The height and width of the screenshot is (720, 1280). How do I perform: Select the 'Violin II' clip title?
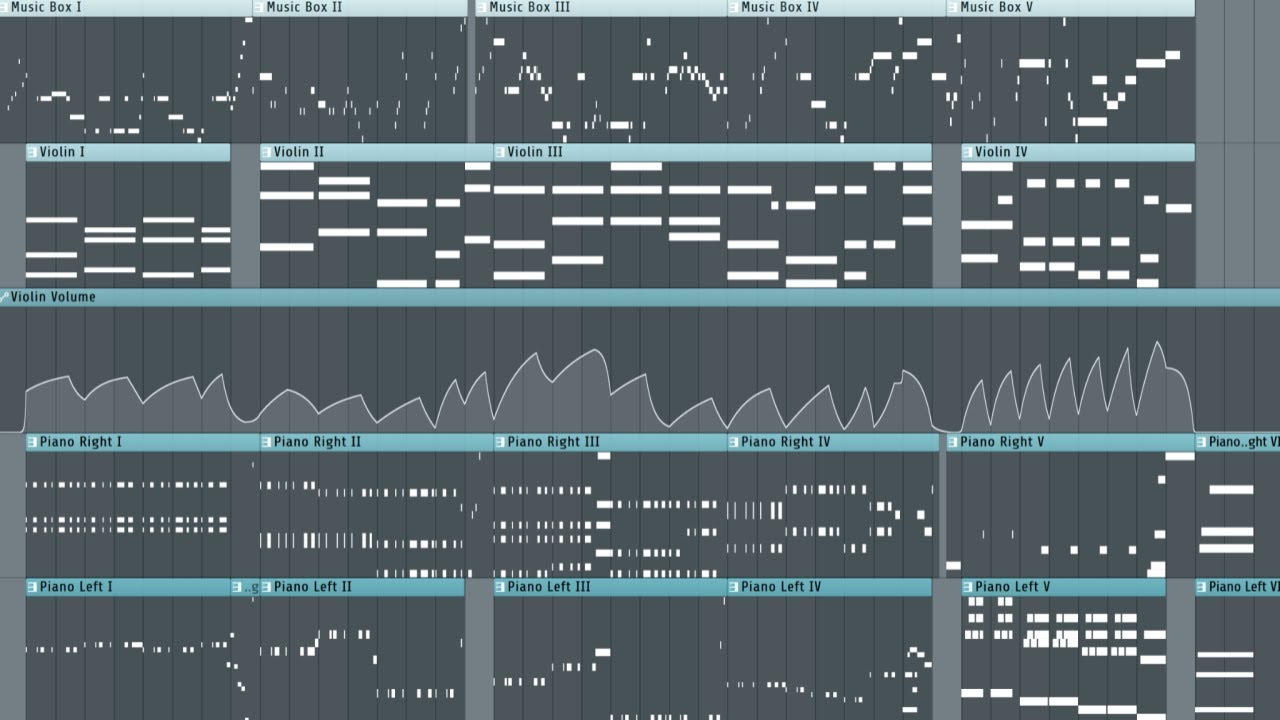coord(299,152)
